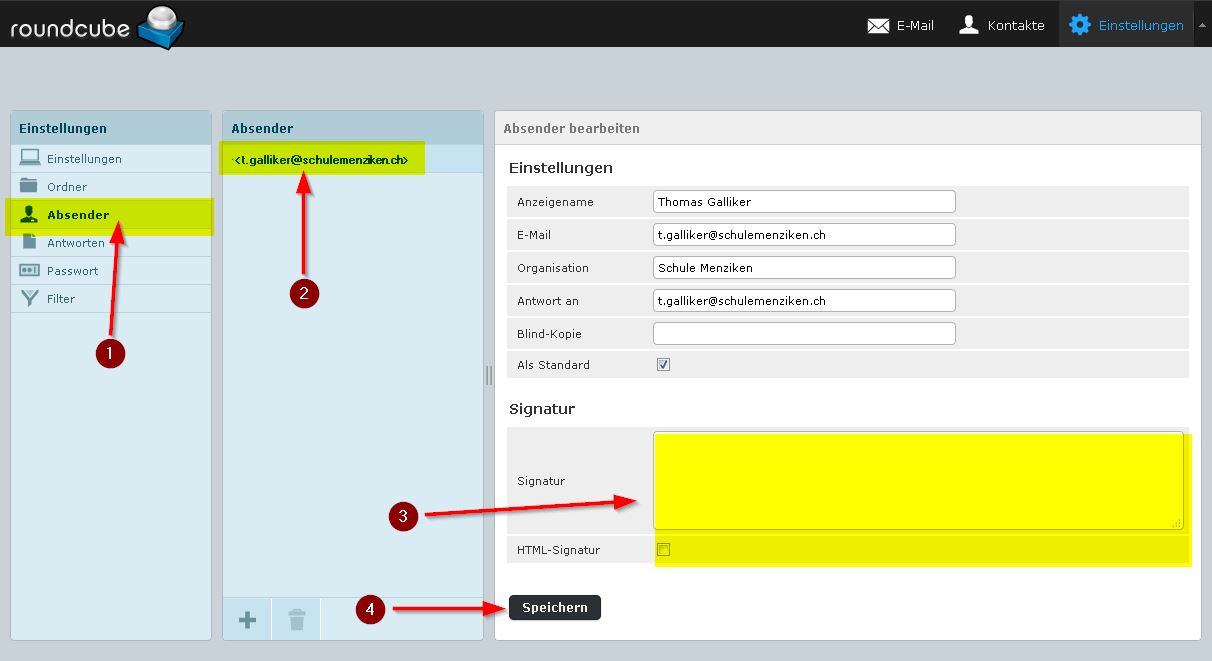This screenshot has height=661, width=1212.
Task: Click the monitor icon beside Einstellungen
Action: tap(30, 158)
